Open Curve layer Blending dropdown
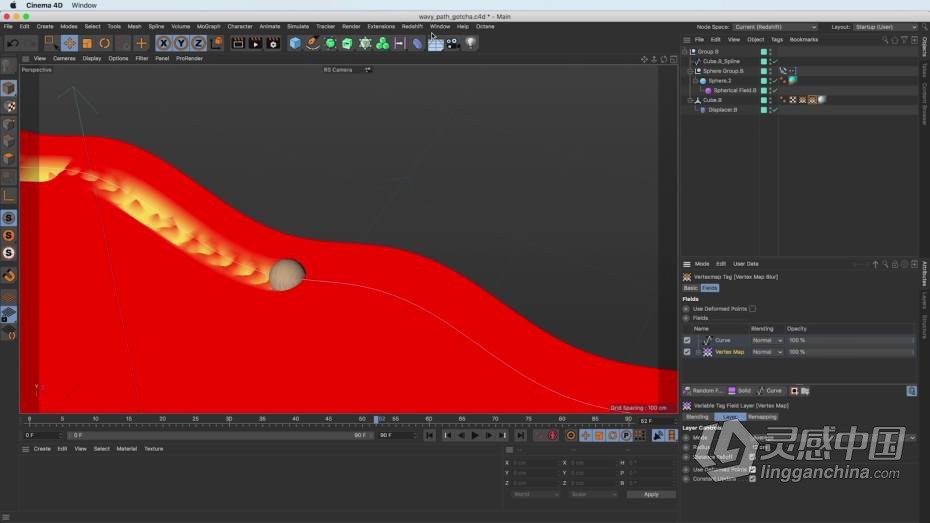Viewport: 930px width, 523px height. pyautogui.click(x=767, y=340)
